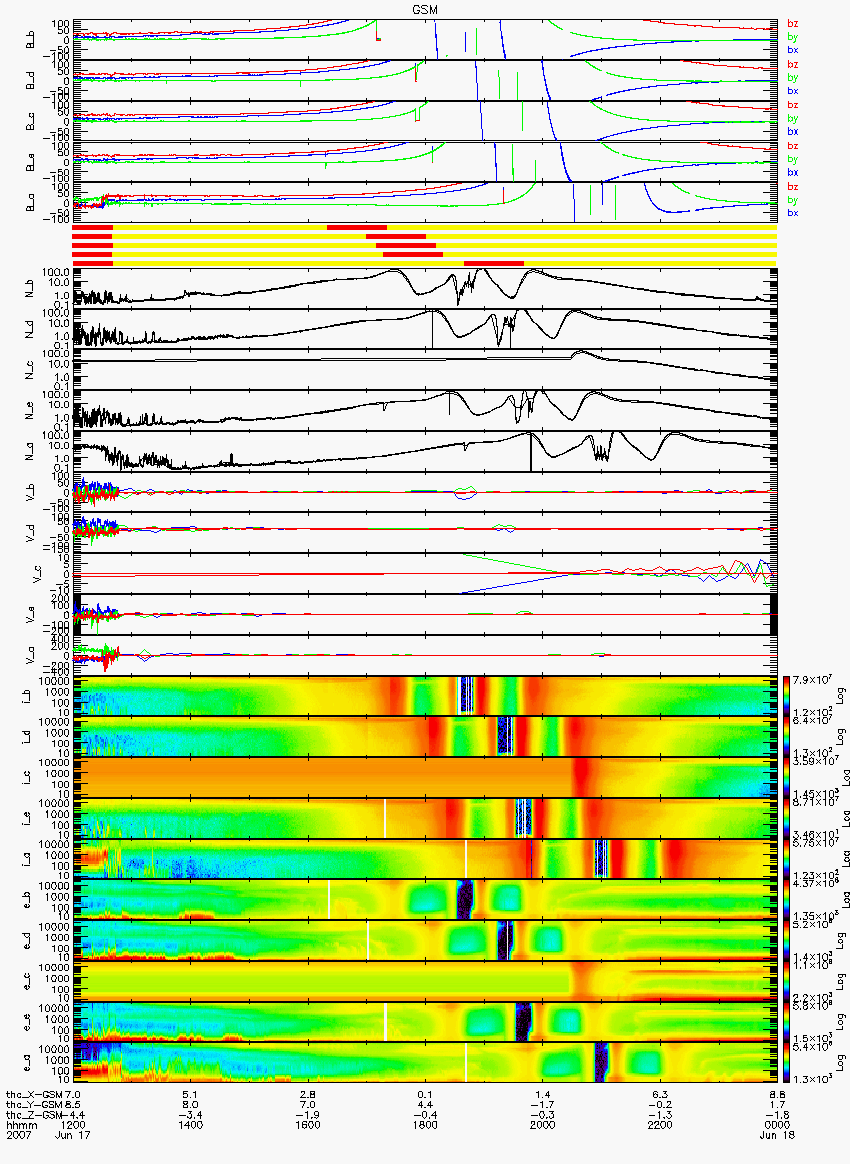
Task: Select the B_e panel axis label
Action: (x=30, y=162)
